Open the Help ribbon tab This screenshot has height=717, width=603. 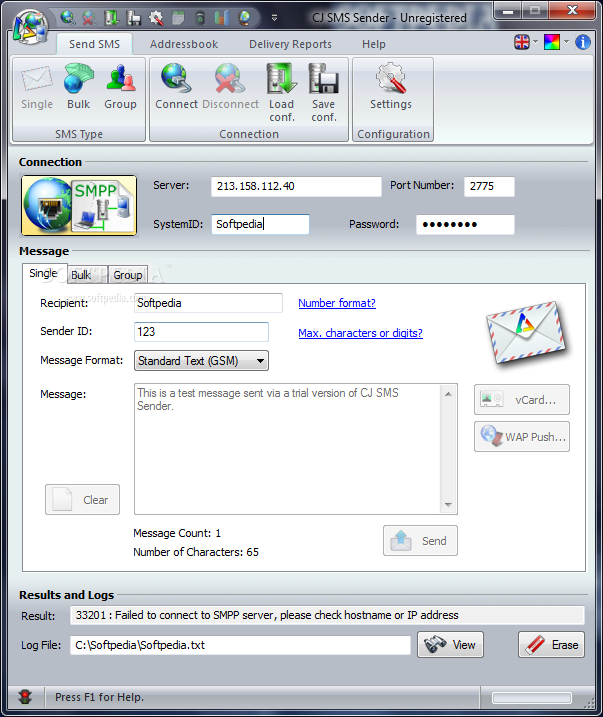click(x=374, y=44)
